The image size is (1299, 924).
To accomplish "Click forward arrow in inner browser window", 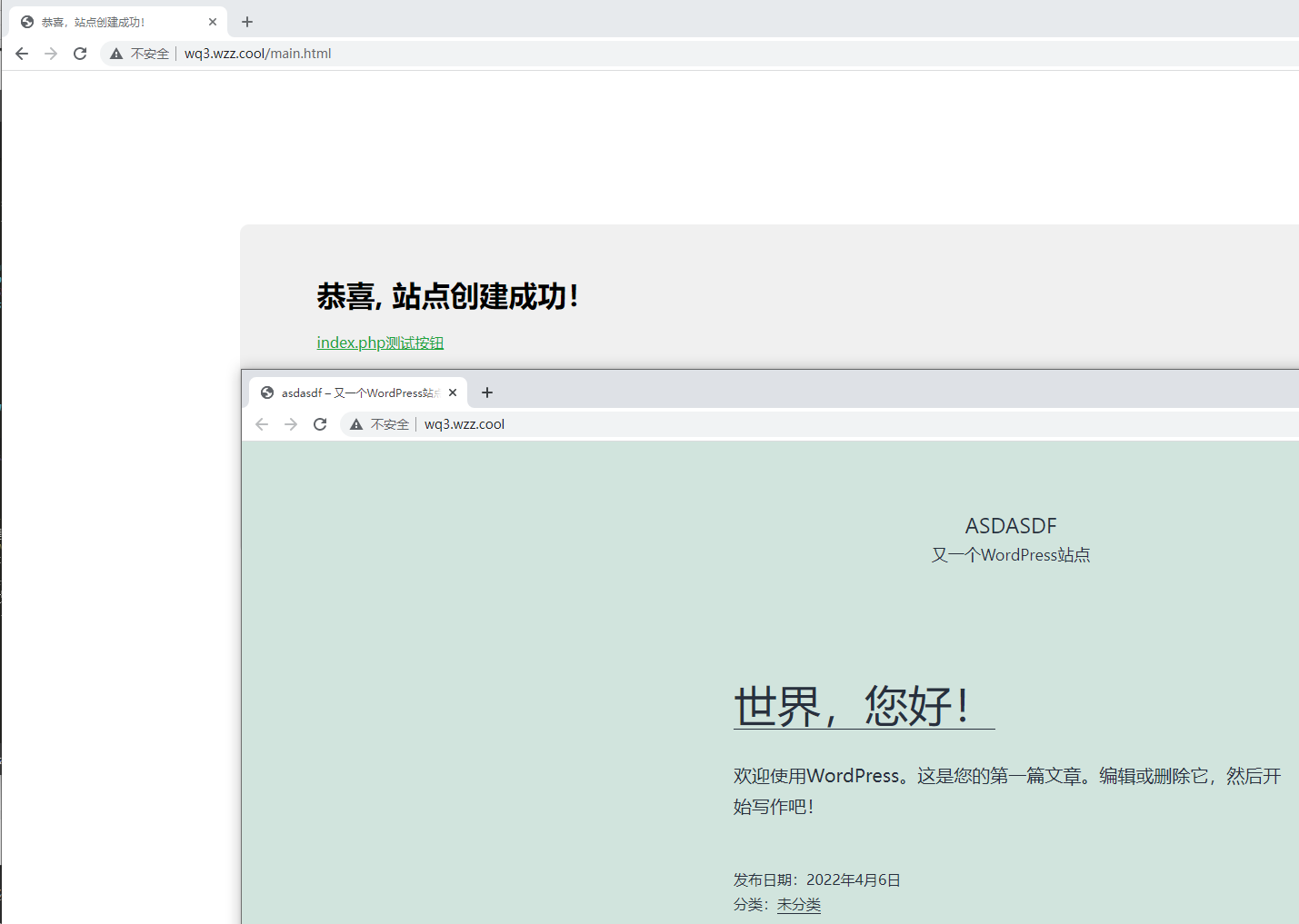I will [291, 424].
